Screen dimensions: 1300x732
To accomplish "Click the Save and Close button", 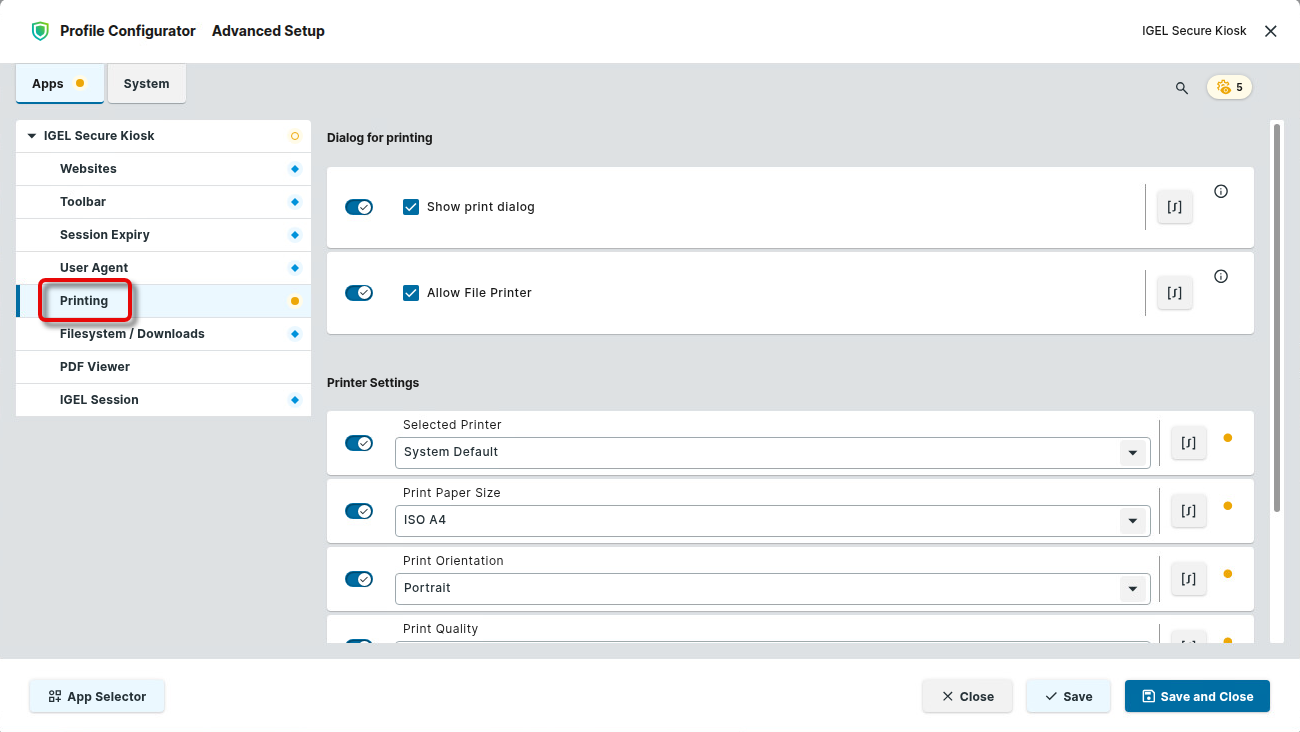I will coord(1196,697).
